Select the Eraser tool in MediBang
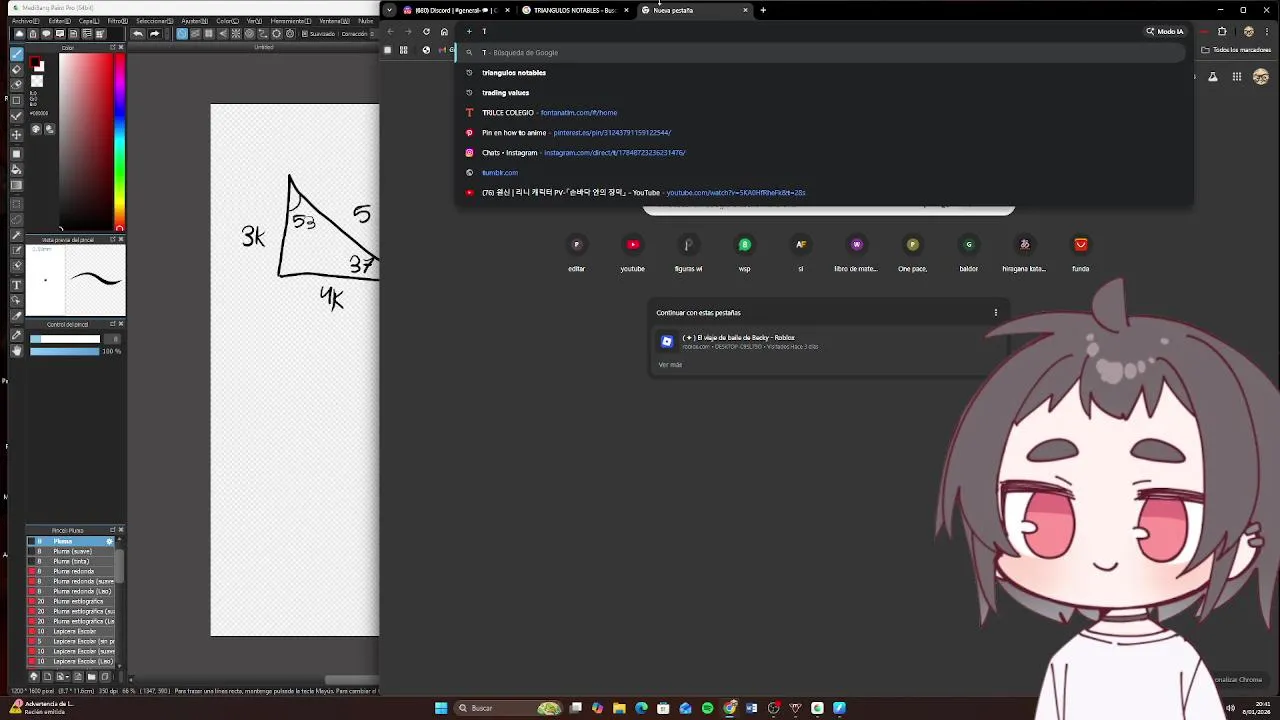The image size is (1280, 720). pos(17,69)
